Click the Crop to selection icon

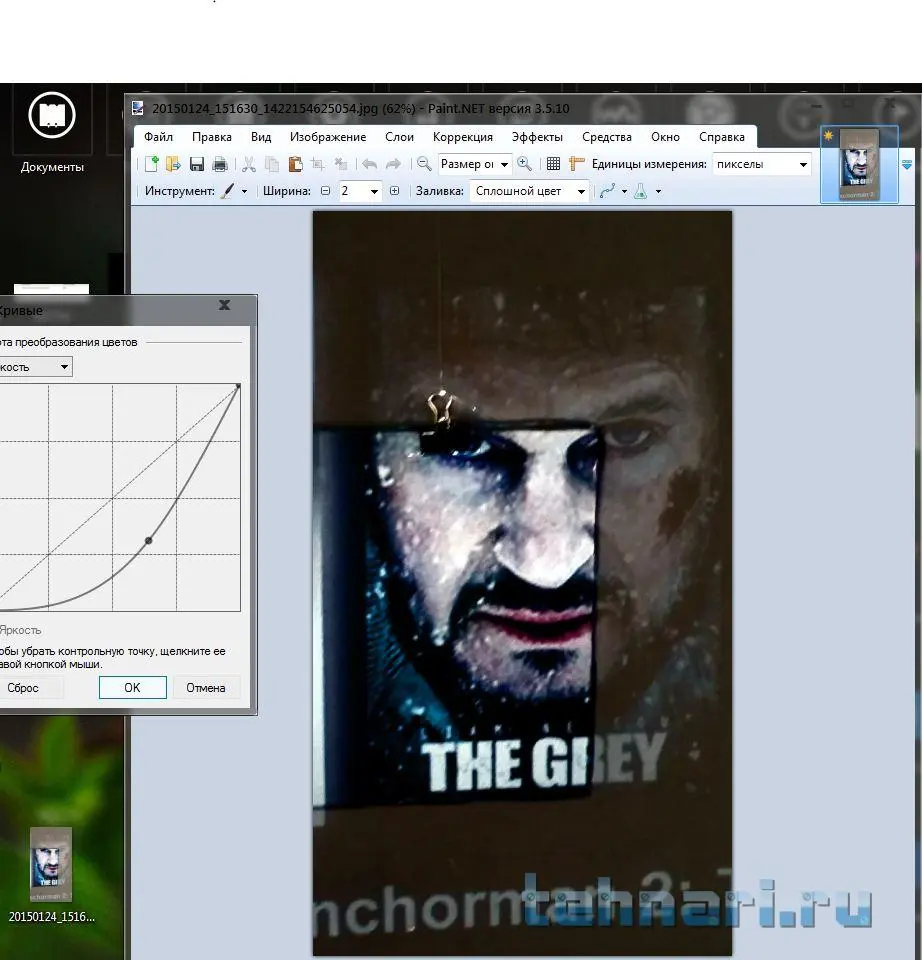point(317,164)
